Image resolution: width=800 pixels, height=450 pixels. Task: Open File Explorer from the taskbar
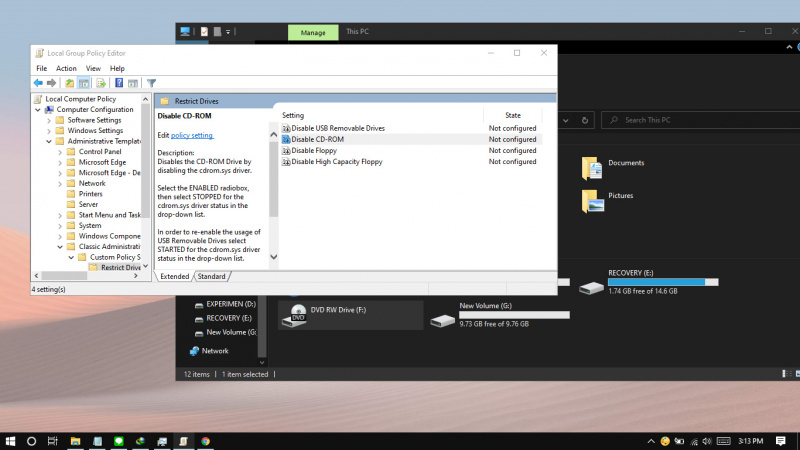pos(75,441)
